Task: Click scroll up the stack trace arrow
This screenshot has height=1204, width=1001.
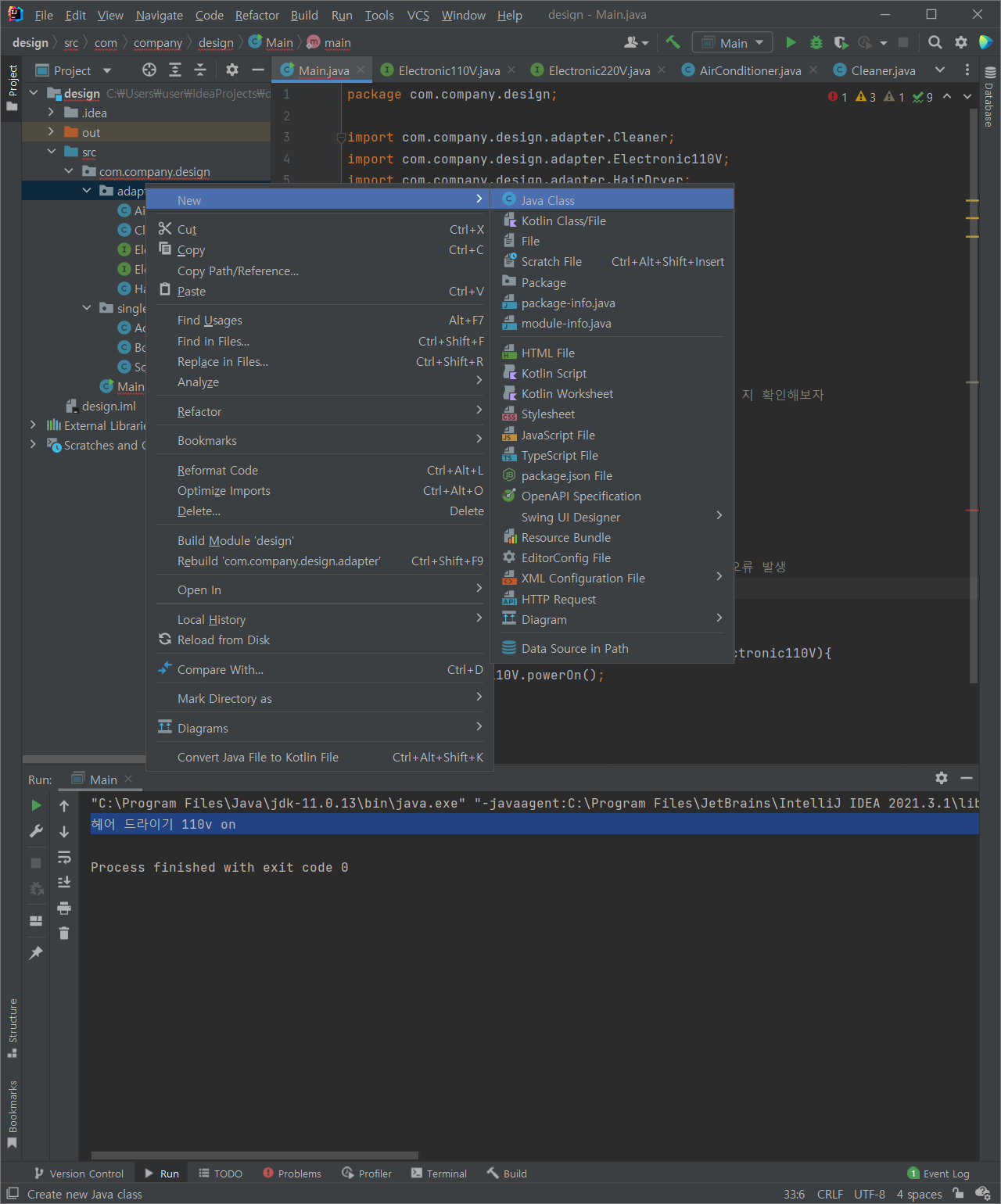Action: click(x=64, y=805)
